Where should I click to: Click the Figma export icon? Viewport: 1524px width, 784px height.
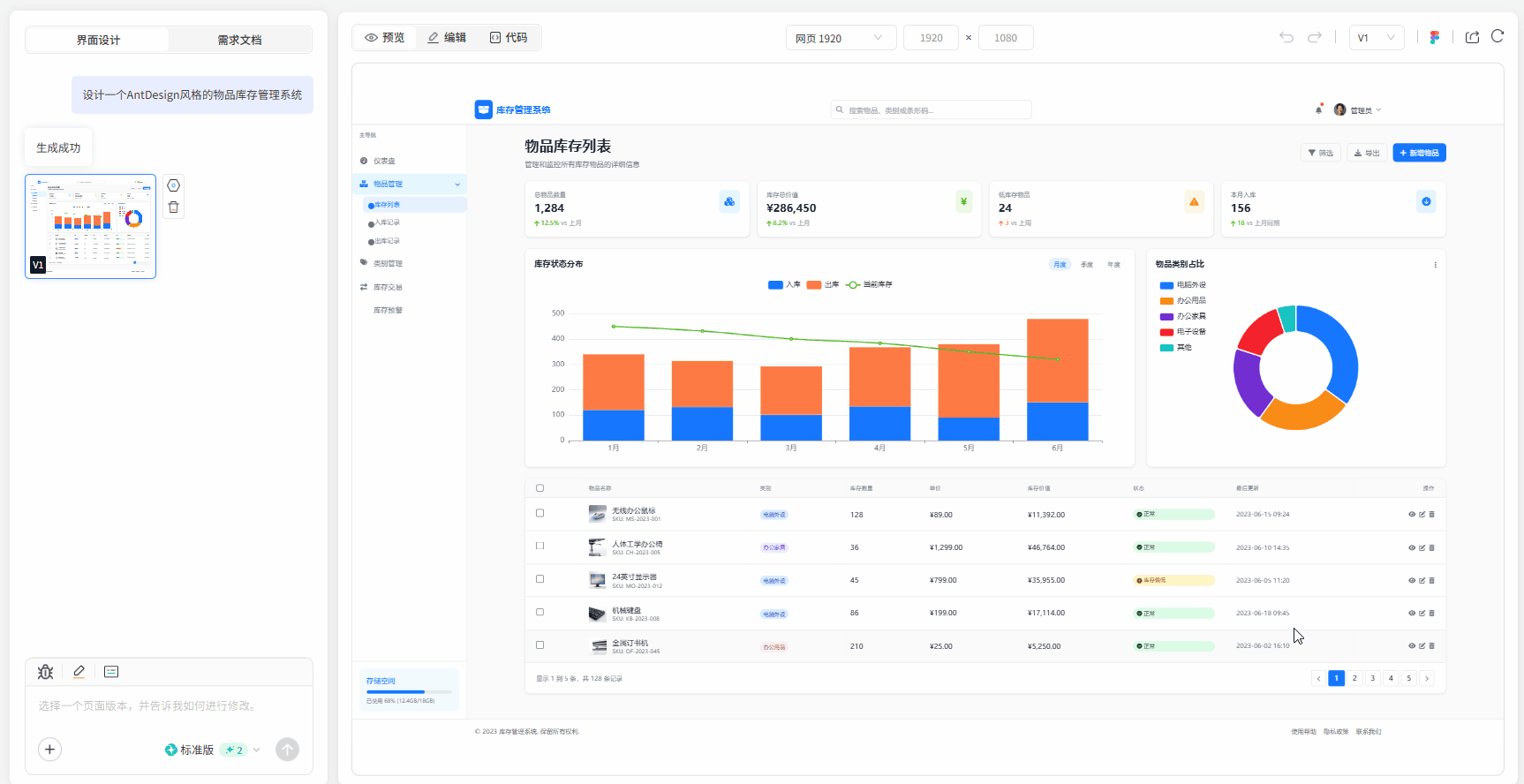(x=1434, y=37)
